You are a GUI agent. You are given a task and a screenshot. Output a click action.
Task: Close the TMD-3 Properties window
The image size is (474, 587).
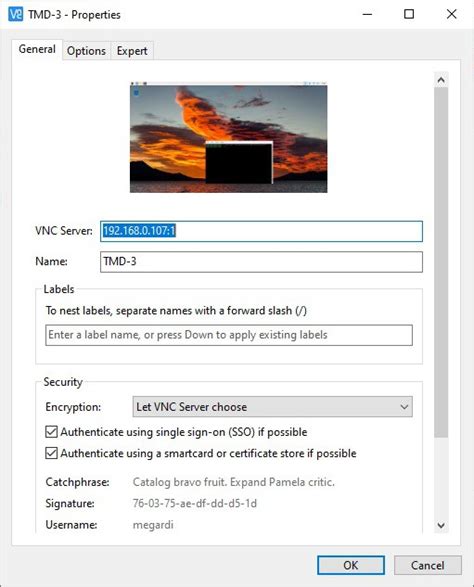pyautogui.click(x=452, y=14)
